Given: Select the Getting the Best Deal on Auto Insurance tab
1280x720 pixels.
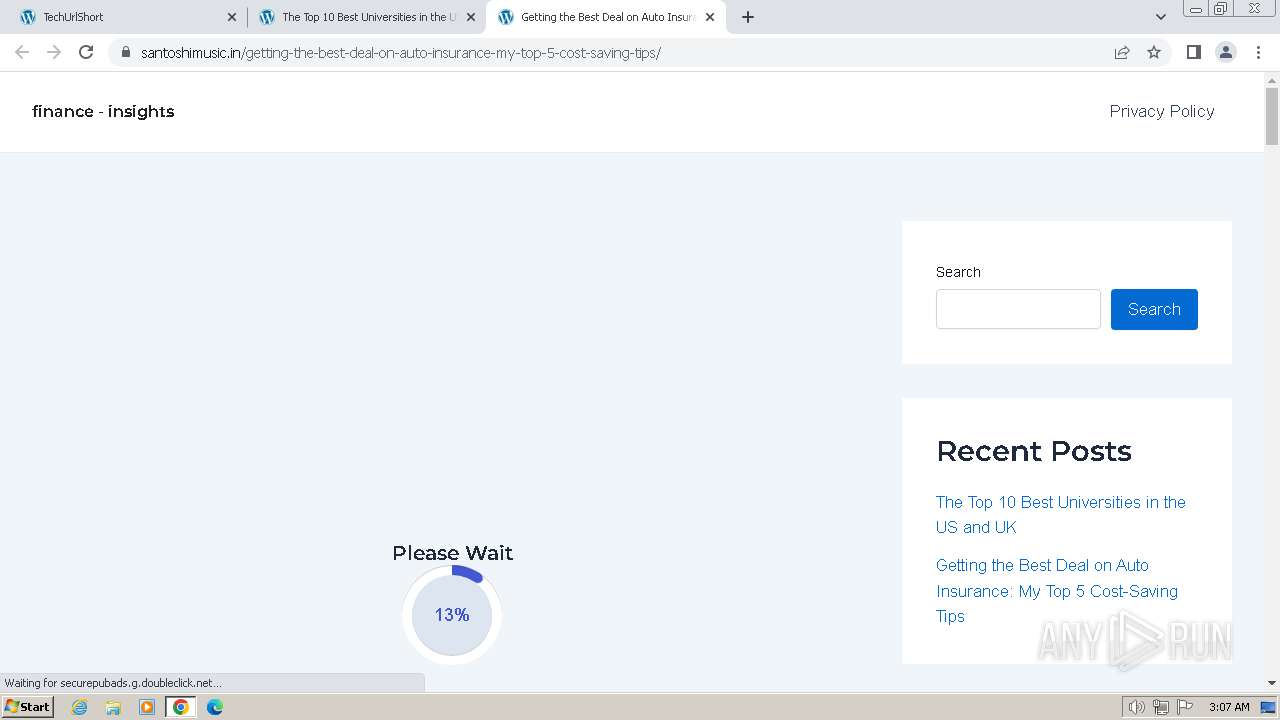Looking at the screenshot, I should pyautogui.click(x=606, y=17).
